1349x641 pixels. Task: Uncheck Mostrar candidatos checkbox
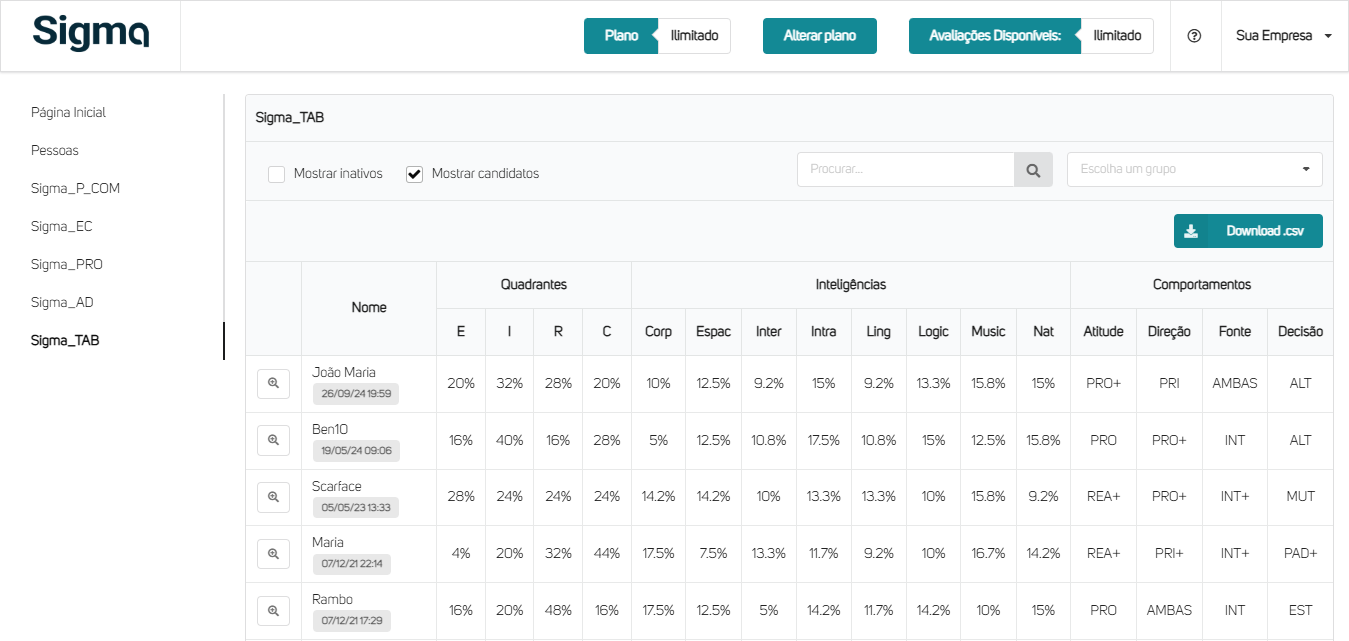pyautogui.click(x=415, y=174)
